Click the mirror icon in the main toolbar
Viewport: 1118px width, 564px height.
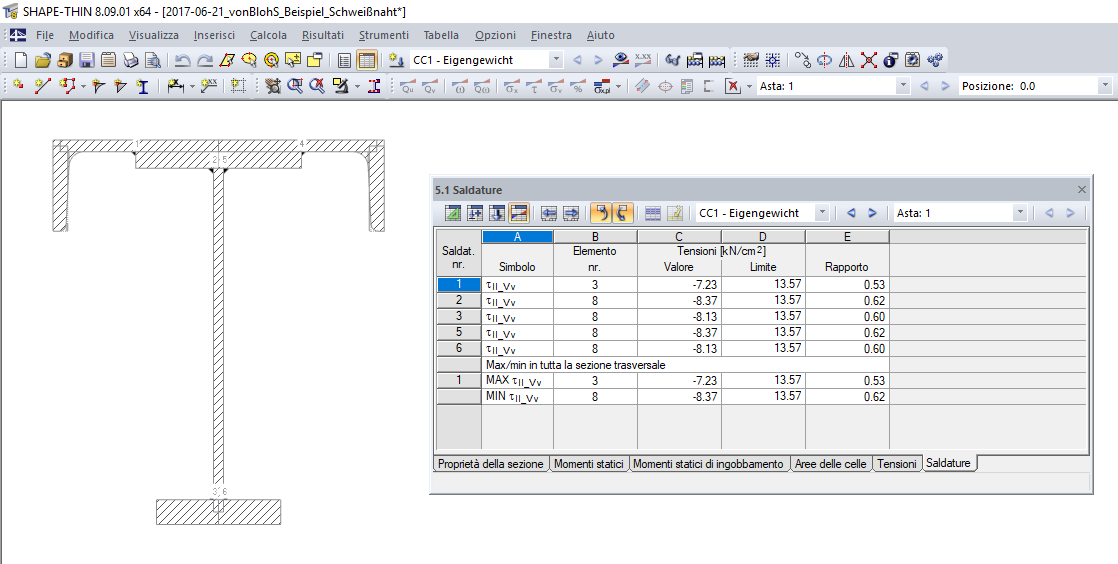tap(846, 61)
